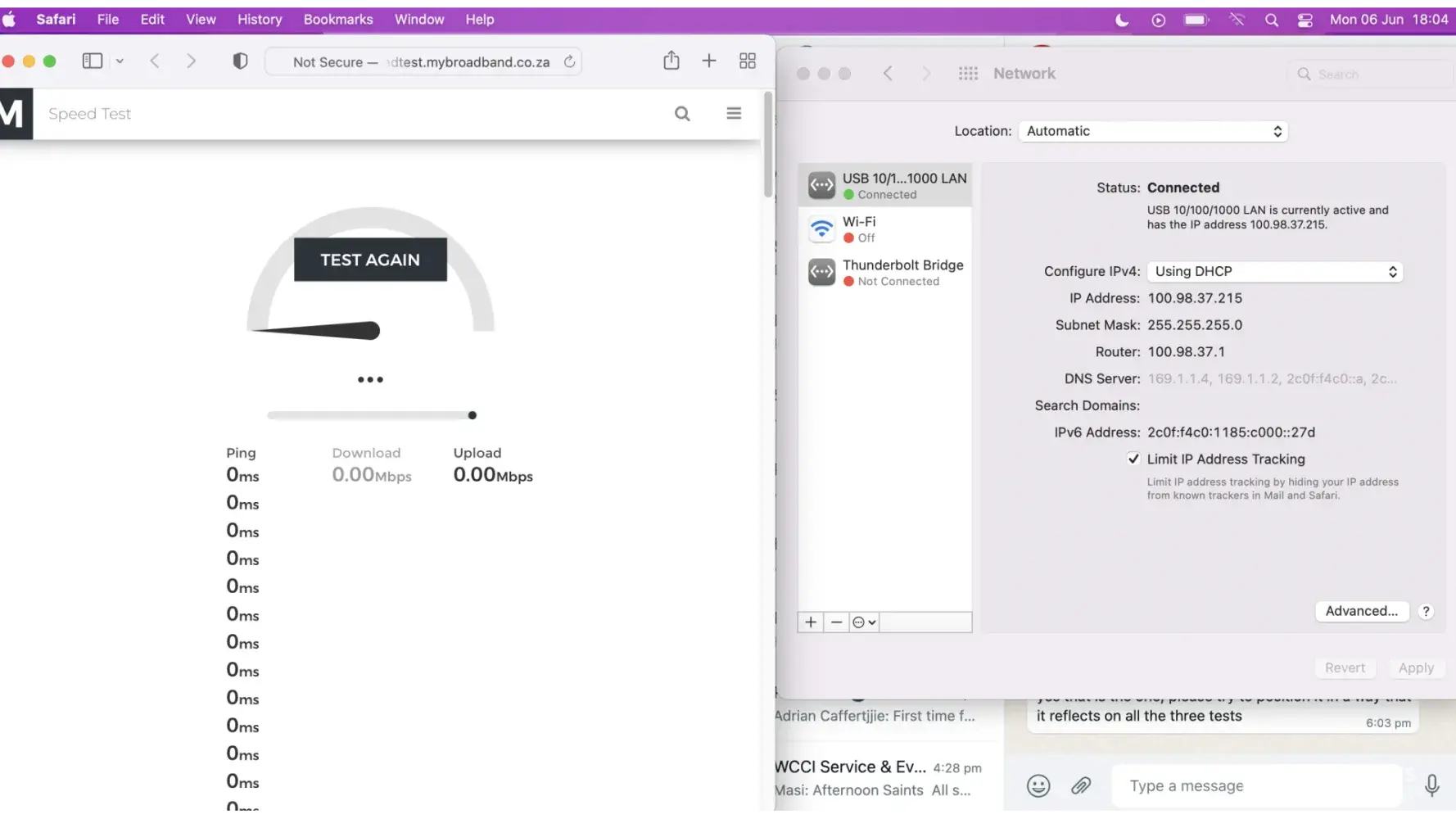Open network service action menu
This screenshot has width=1456, height=819.
(864, 622)
